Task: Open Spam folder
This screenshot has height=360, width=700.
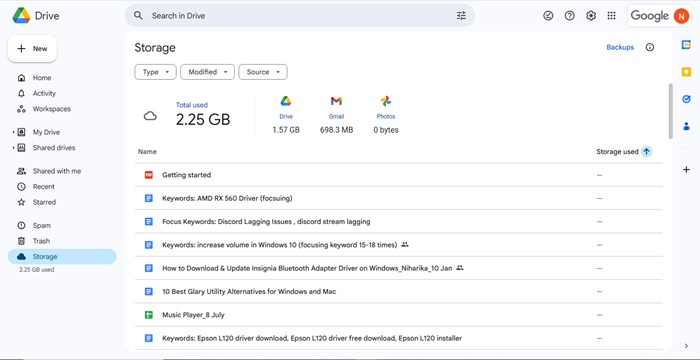Action: (42, 226)
